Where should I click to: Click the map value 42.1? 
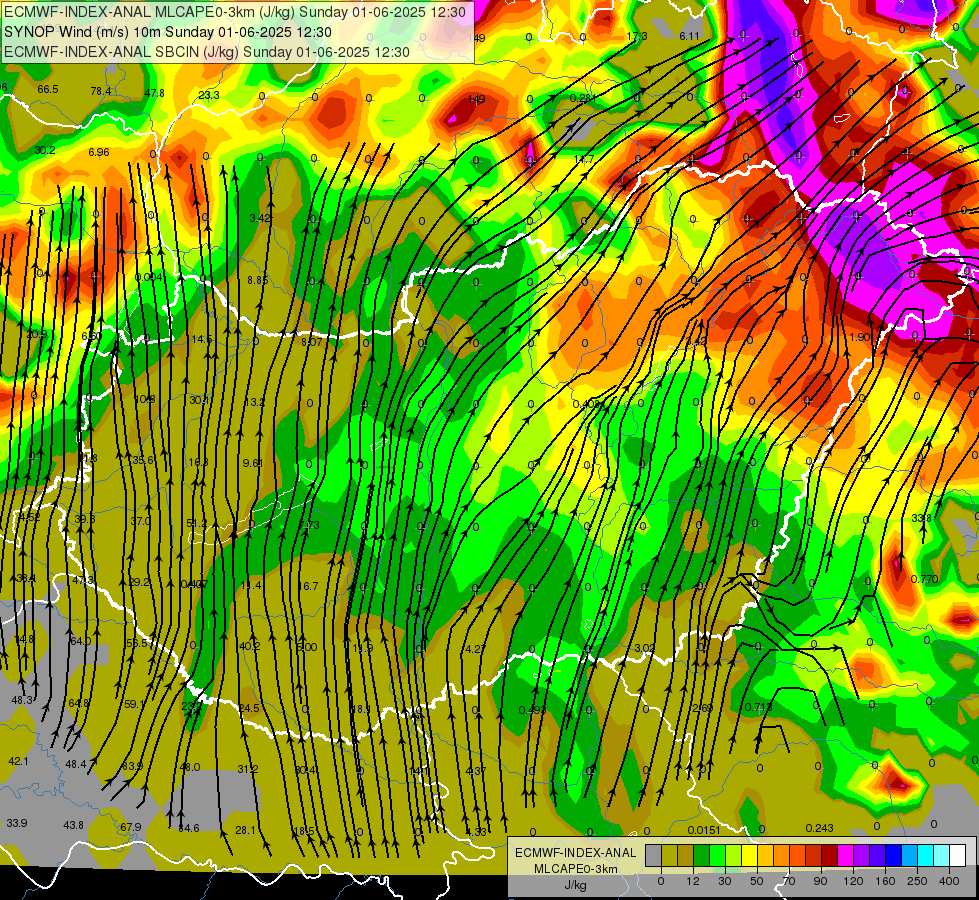(x=18, y=761)
